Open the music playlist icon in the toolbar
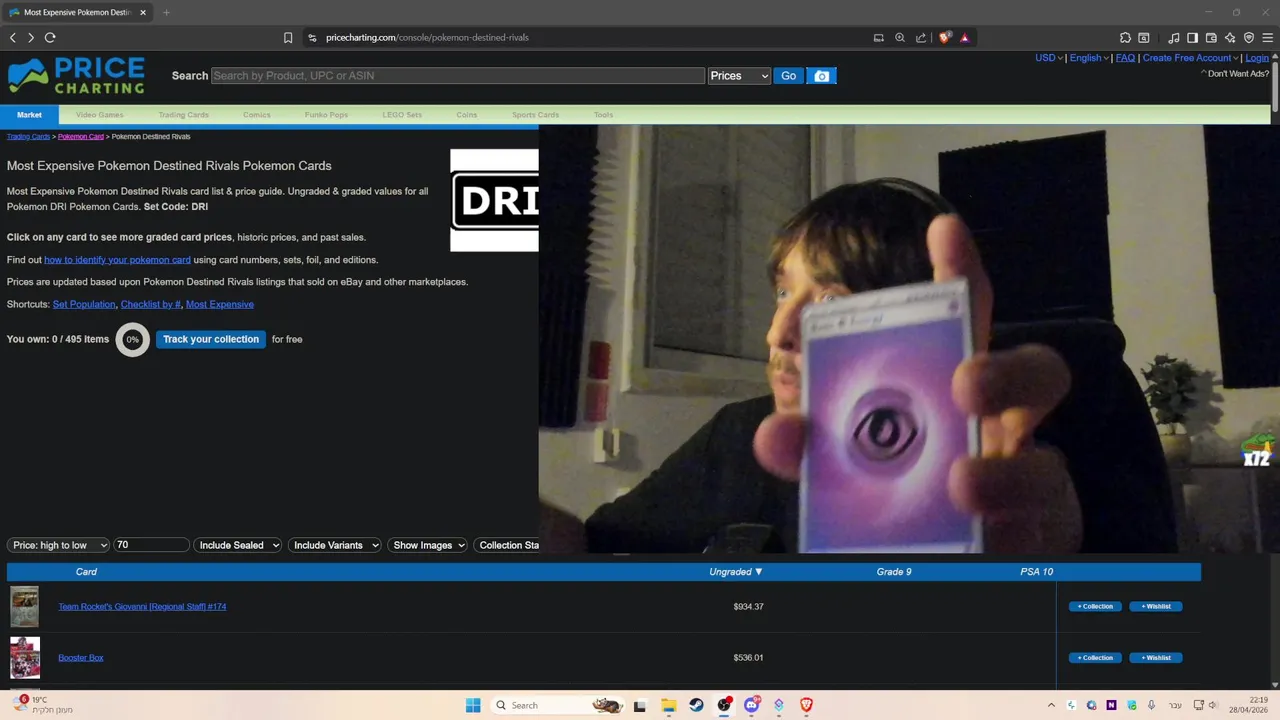This screenshot has width=1280, height=720. (1174, 37)
